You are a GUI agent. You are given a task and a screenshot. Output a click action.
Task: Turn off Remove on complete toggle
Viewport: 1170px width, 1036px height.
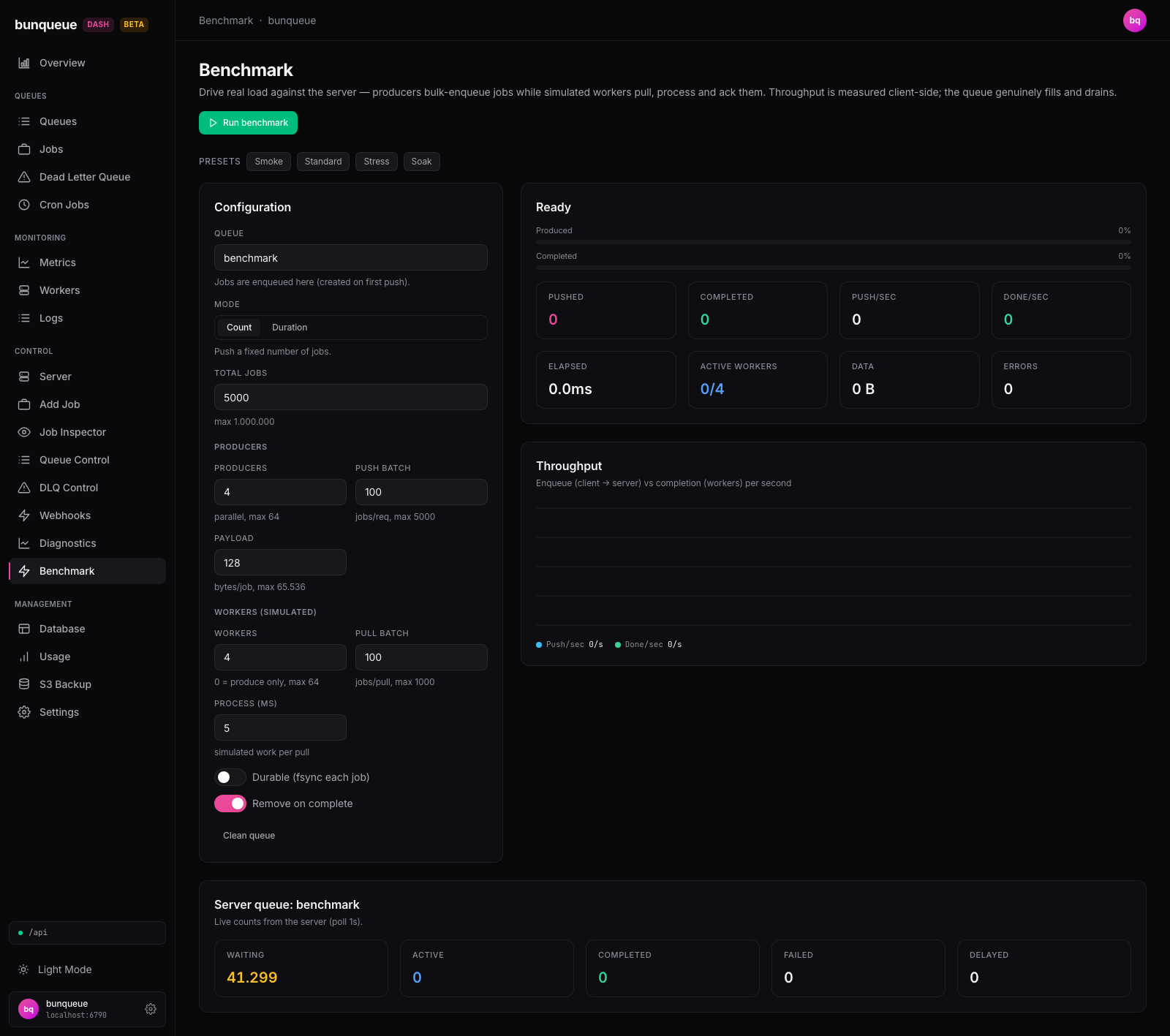coord(230,804)
